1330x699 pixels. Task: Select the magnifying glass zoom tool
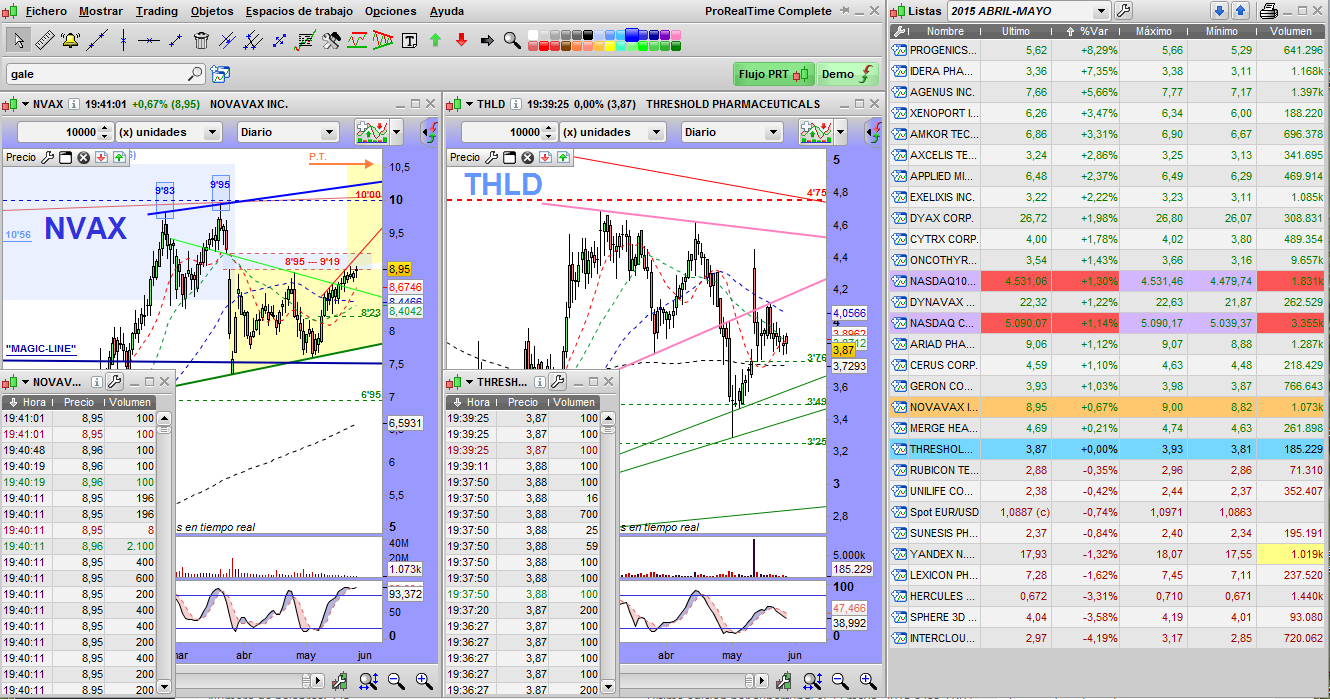512,40
